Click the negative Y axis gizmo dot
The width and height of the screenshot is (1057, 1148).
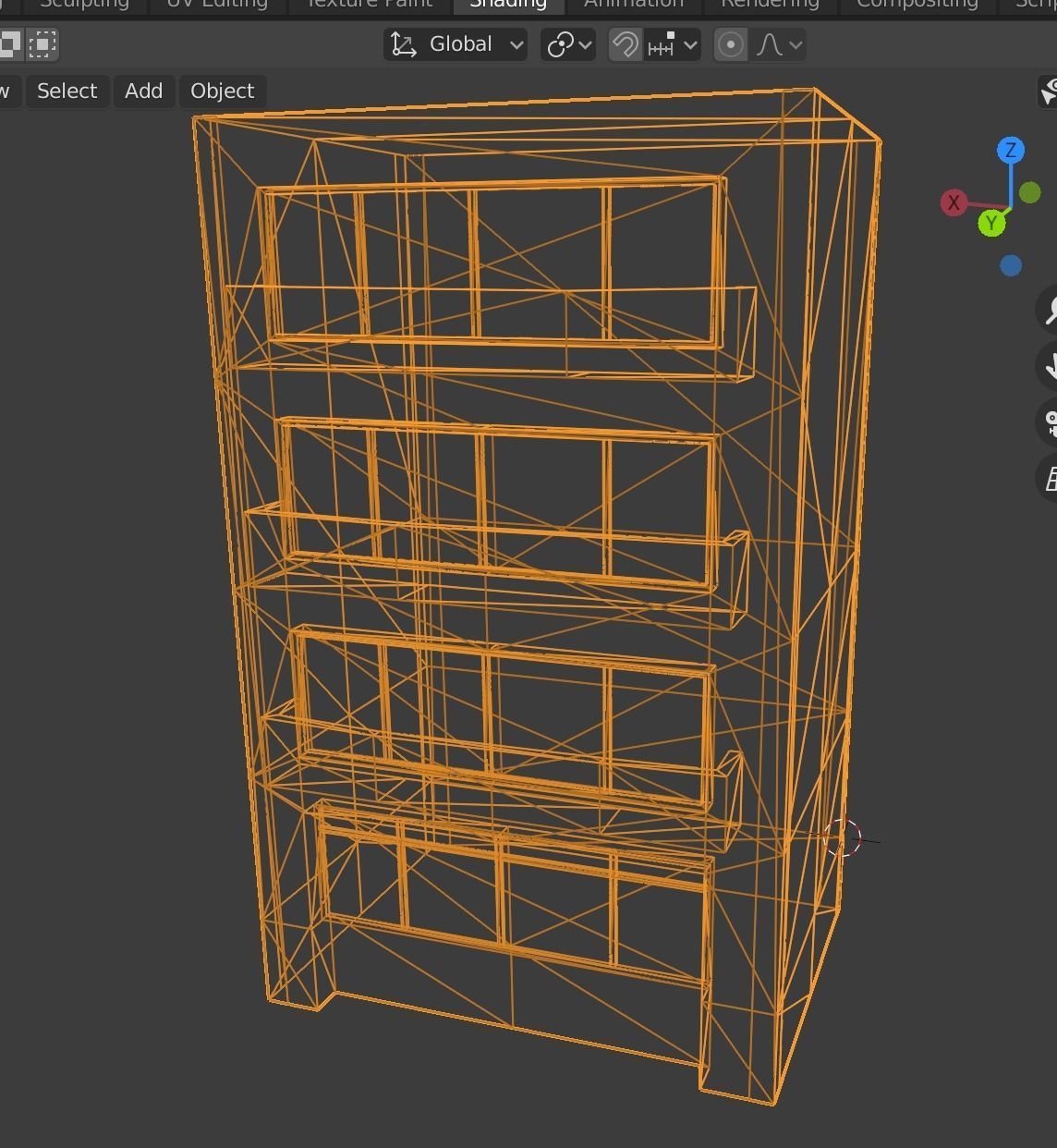click(1030, 193)
